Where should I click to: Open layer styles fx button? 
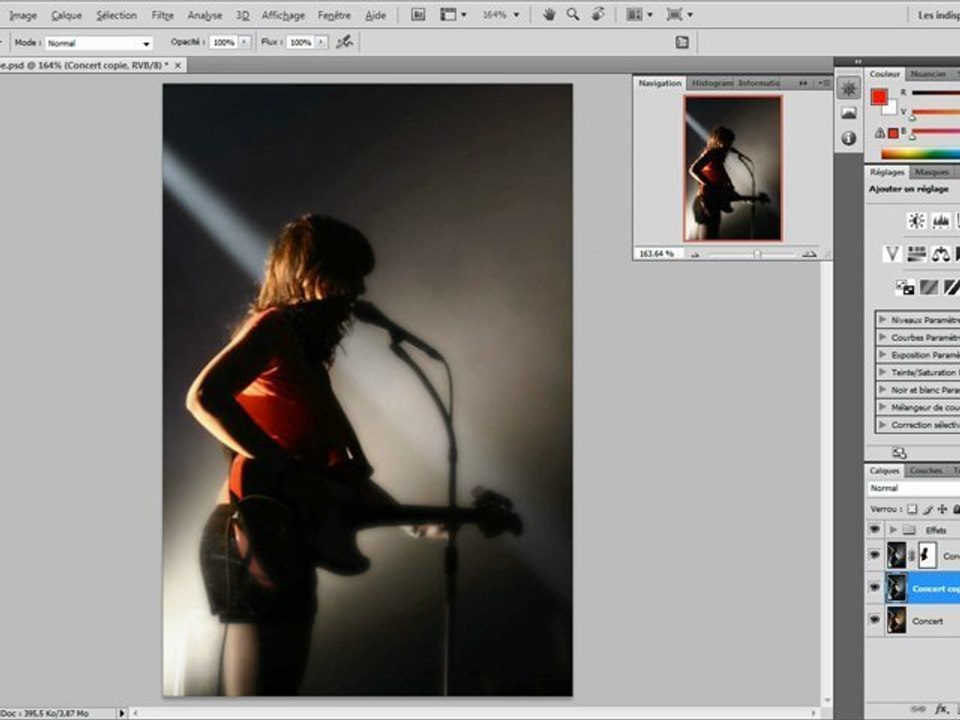coord(942,709)
